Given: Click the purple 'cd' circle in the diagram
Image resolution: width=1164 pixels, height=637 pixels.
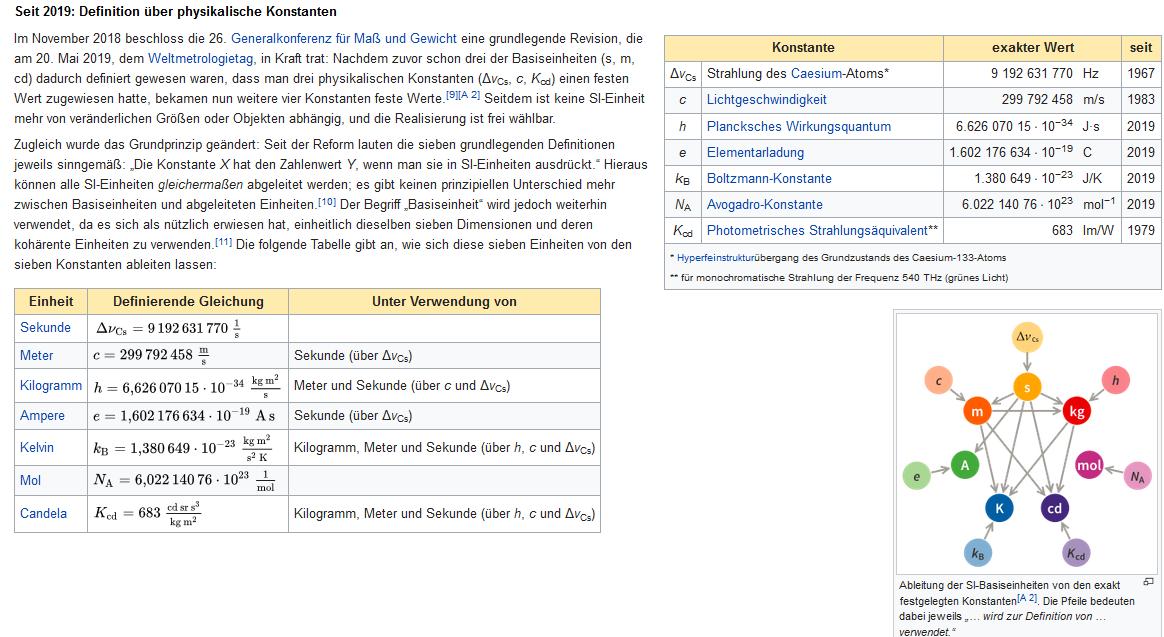Looking at the screenshot, I should [x=1055, y=508].
